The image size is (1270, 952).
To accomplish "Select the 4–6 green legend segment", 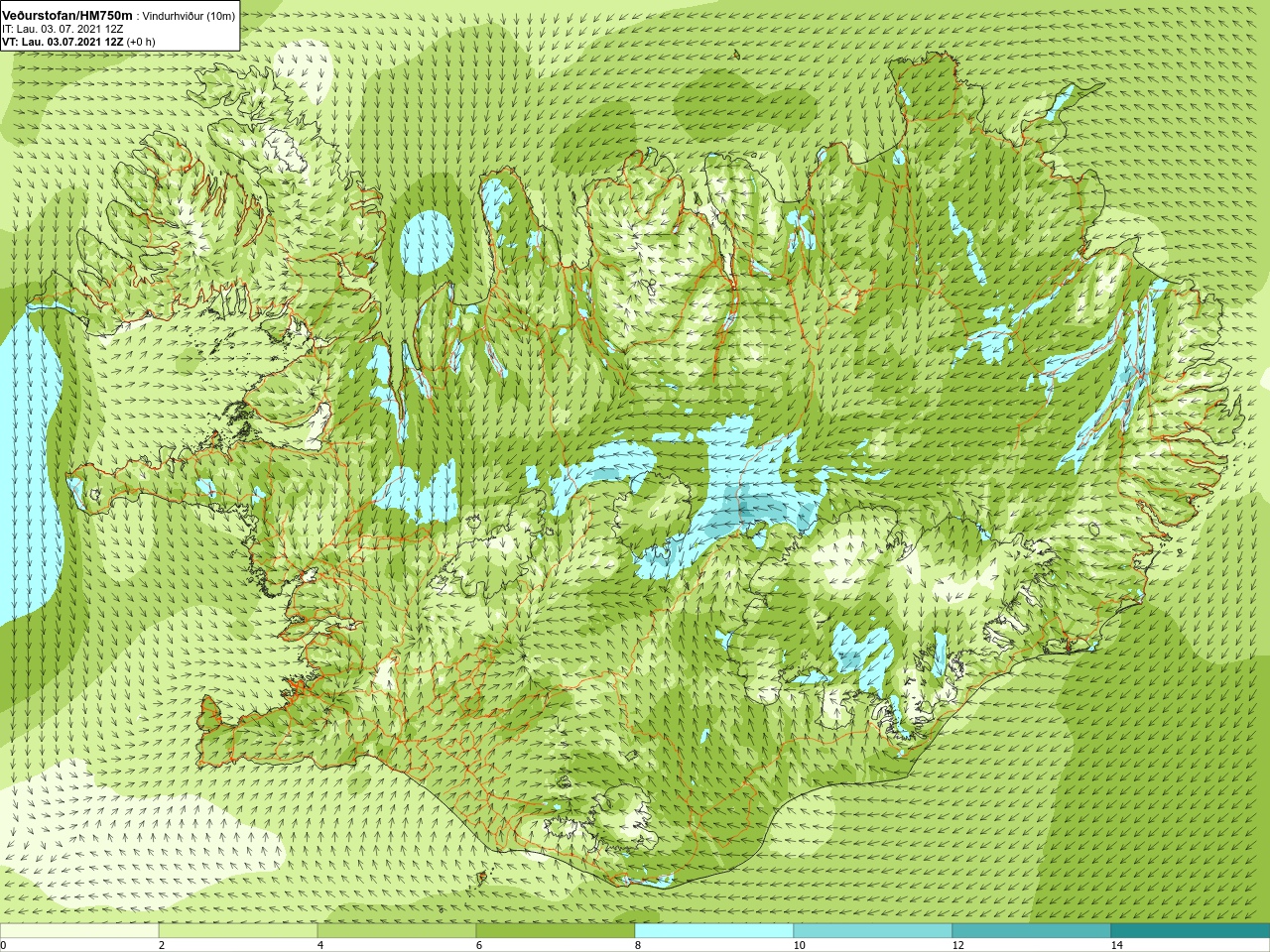I will (x=397, y=931).
